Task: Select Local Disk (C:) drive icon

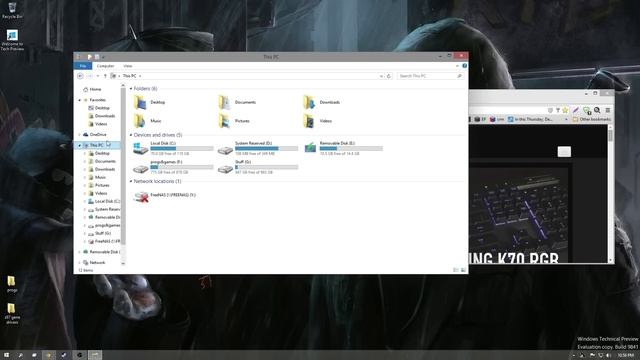Action: click(140, 148)
